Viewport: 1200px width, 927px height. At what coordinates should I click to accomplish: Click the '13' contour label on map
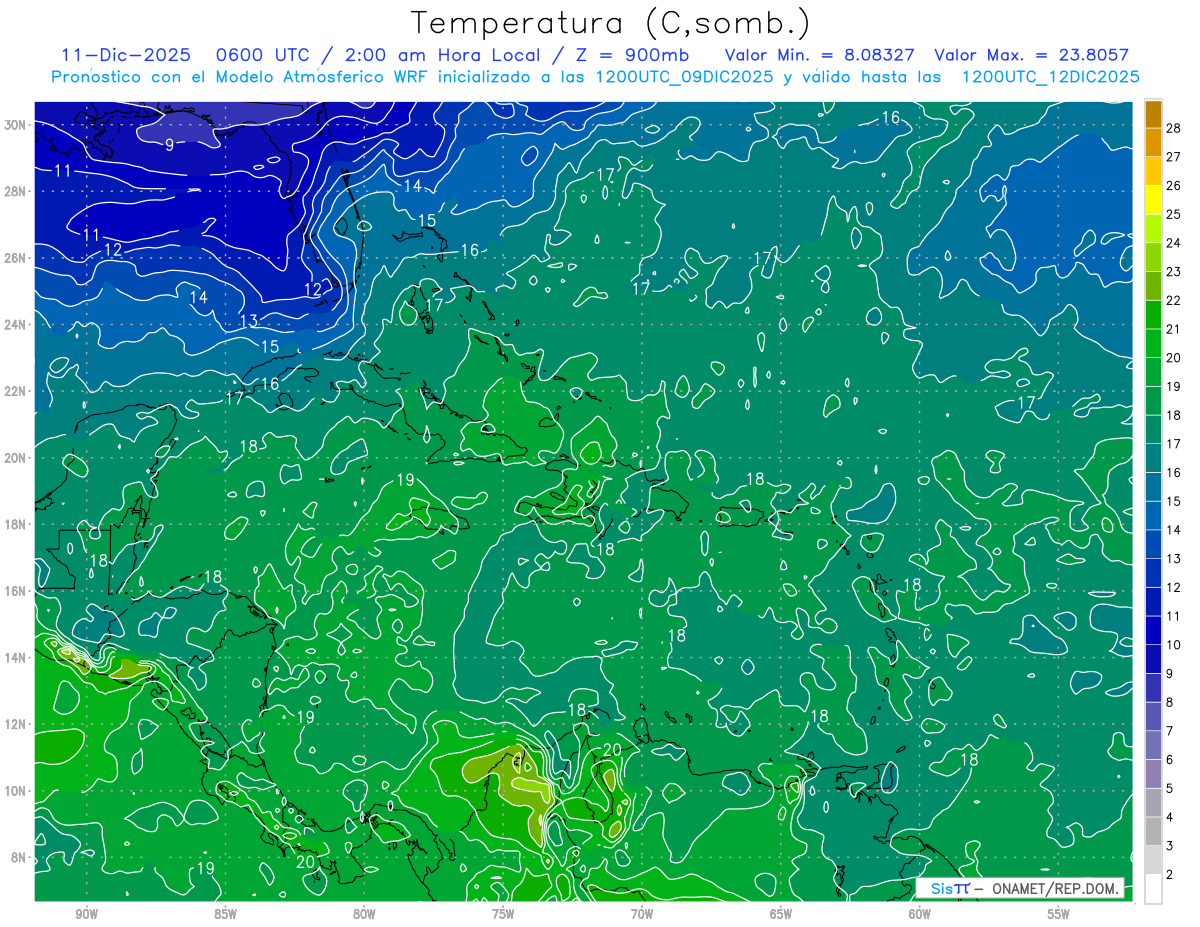(249, 321)
